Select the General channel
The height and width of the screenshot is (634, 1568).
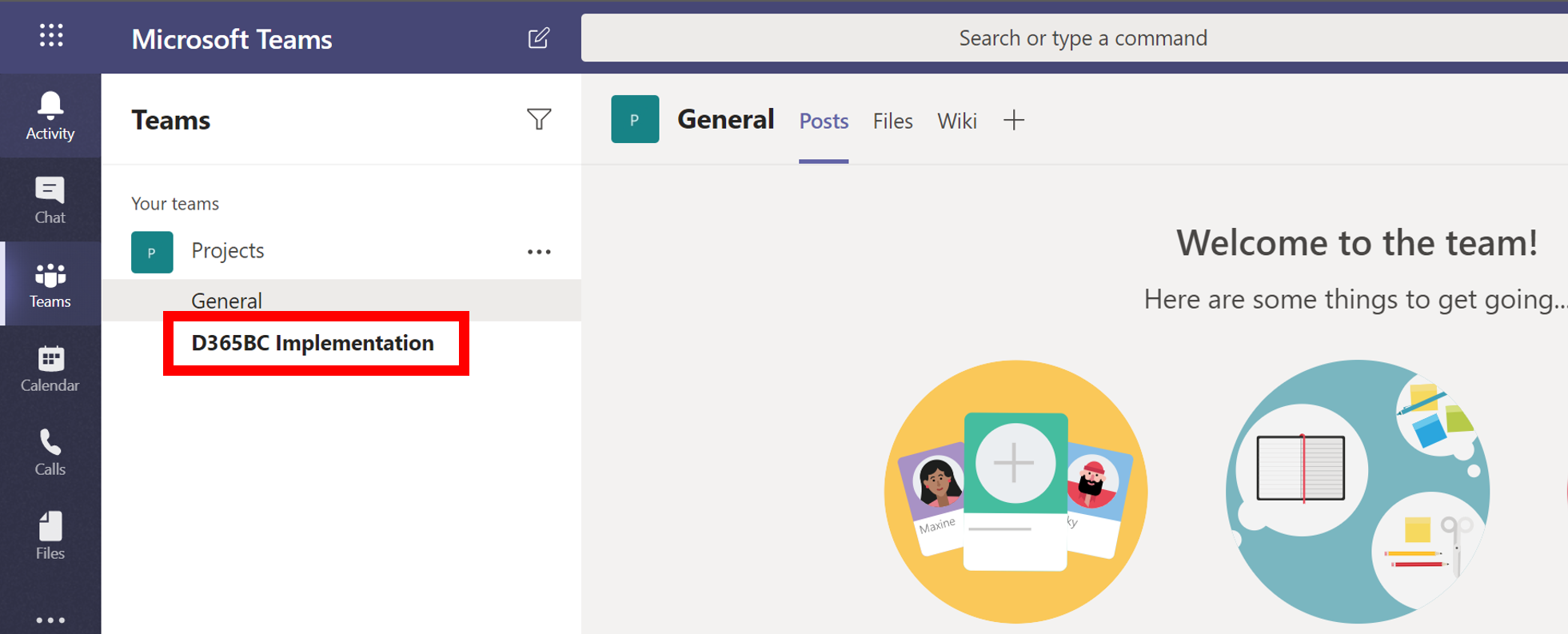tap(341, 301)
